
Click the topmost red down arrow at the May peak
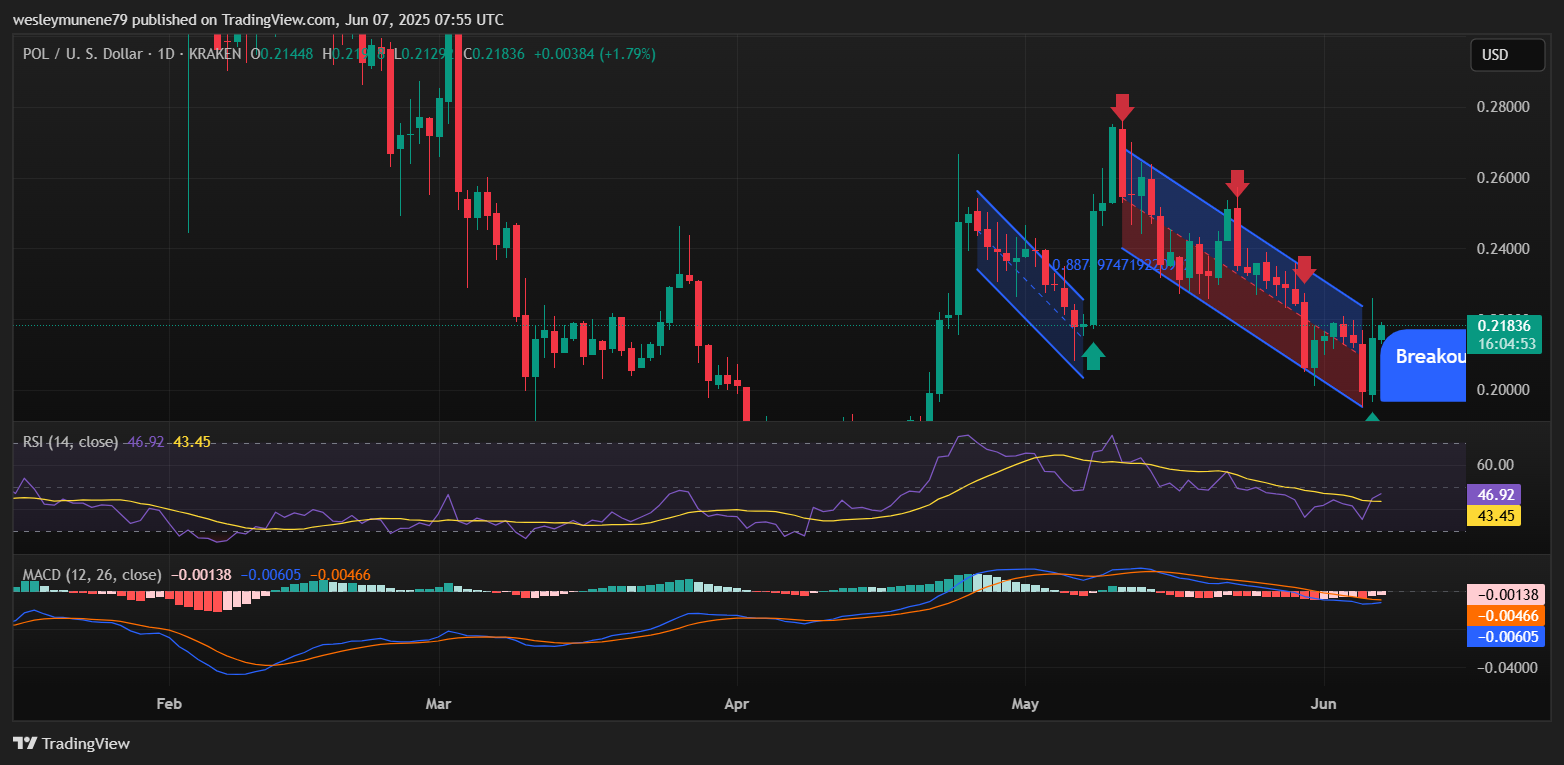pyautogui.click(x=1122, y=107)
